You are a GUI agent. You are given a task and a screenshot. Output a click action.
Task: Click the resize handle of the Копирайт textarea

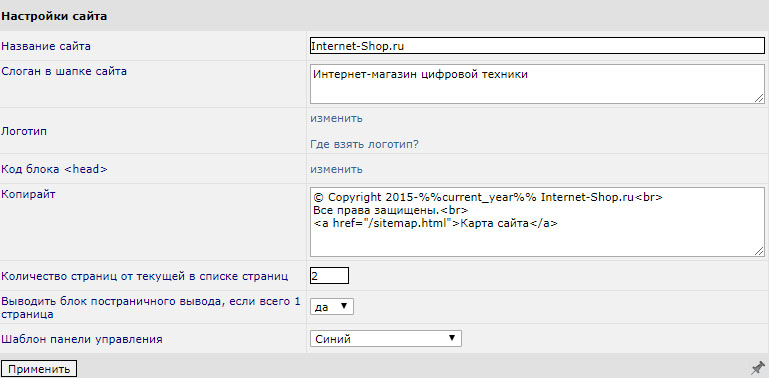click(759, 251)
